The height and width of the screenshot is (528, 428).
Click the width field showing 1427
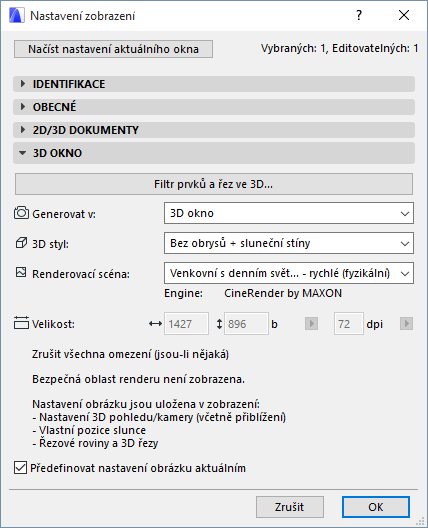point(186,324)
